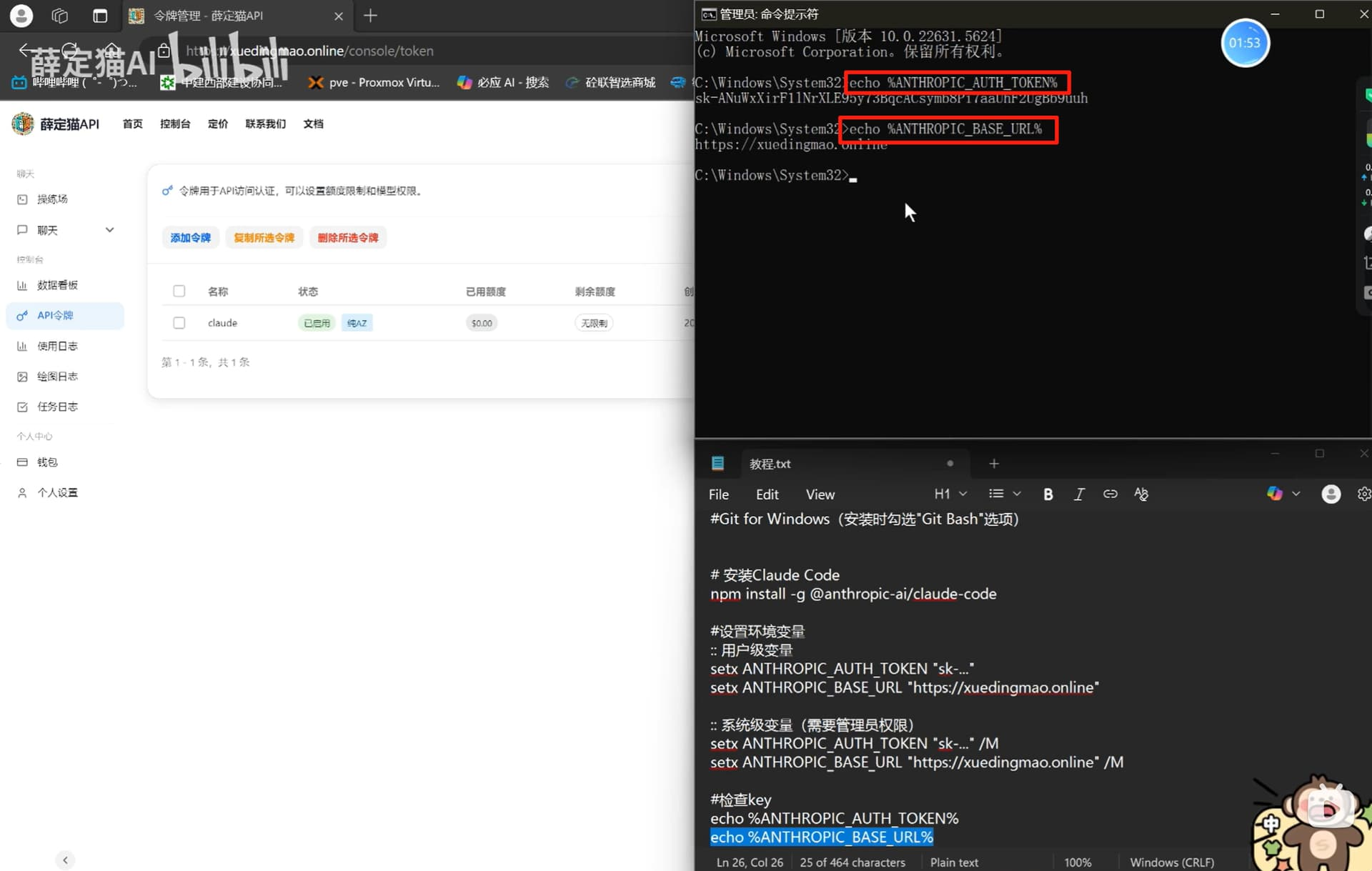
Task: Close the 令牌管理 browser tab
Action: [339, 16]
